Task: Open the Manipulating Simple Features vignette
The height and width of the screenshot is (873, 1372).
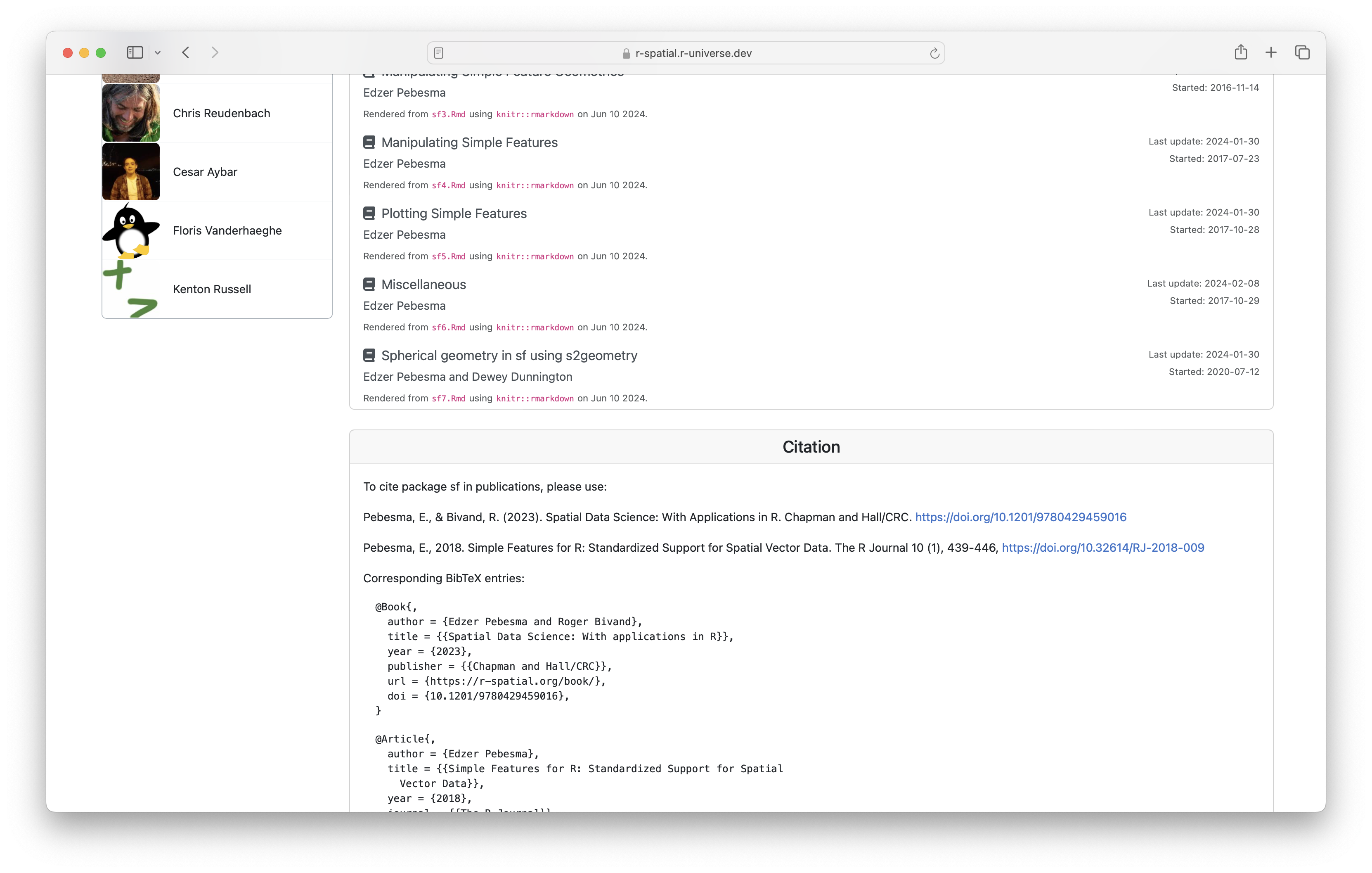Action: pyautogui.click(x=469, y=142)
